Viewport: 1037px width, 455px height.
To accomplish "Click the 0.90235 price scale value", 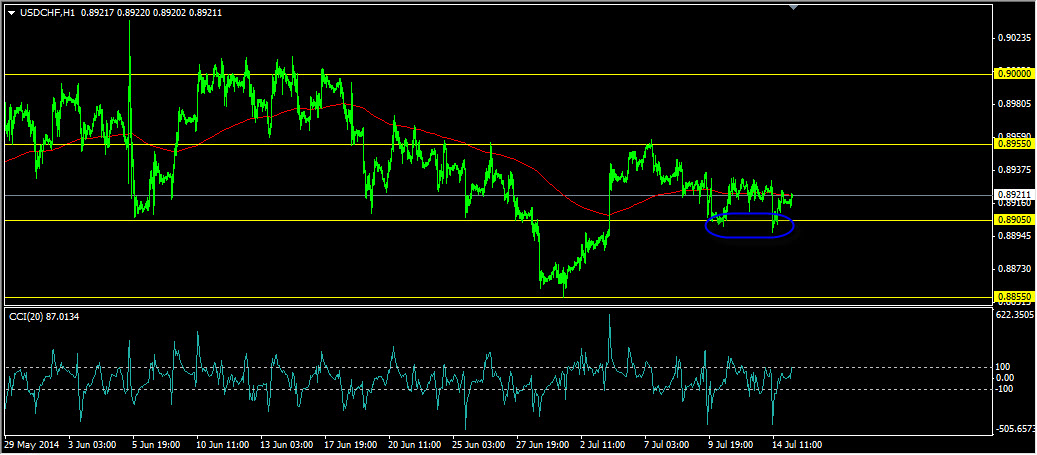I will coord(1014,38).
